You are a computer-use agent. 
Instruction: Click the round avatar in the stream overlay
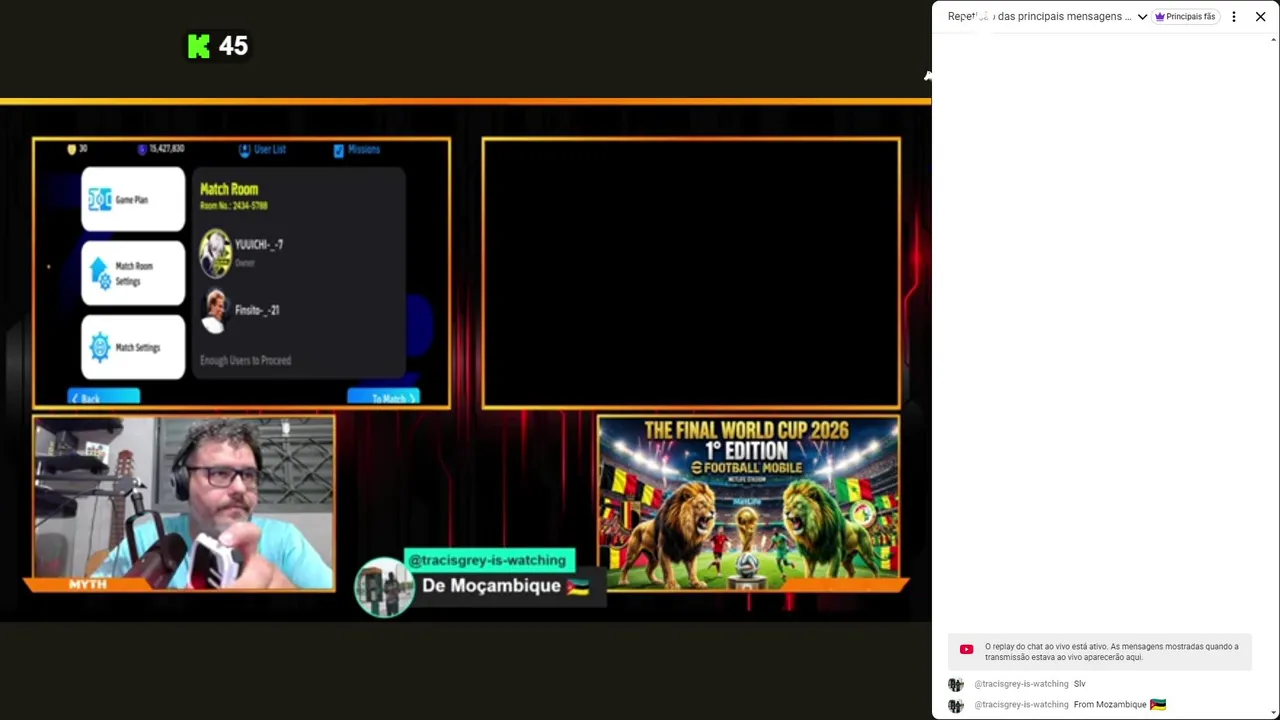pyautogui.click(x=384, y=587)
